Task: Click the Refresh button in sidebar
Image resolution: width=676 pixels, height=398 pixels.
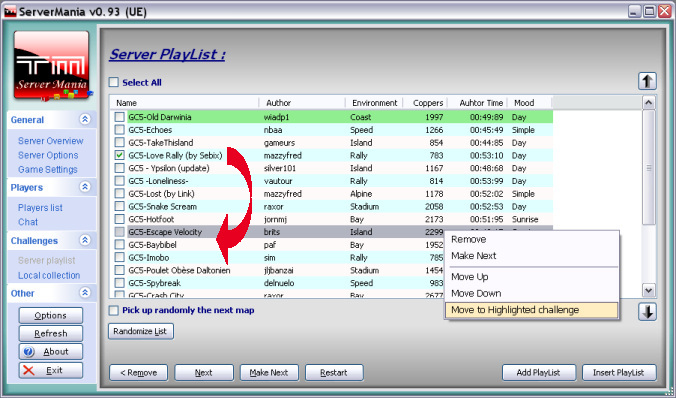Action: [x=50, y=333]
